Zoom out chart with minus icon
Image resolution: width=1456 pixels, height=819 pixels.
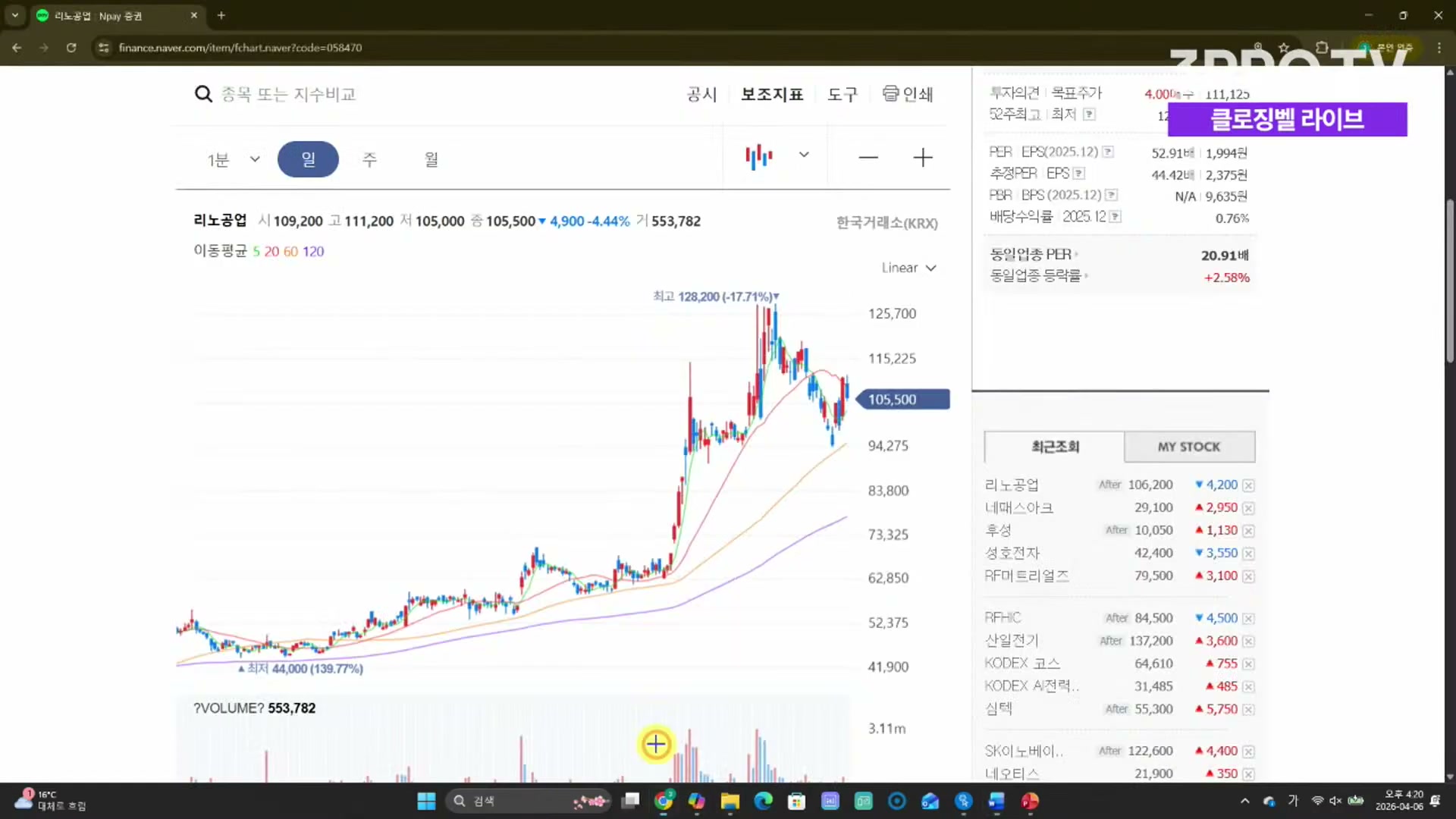click(x=868, y=158)
